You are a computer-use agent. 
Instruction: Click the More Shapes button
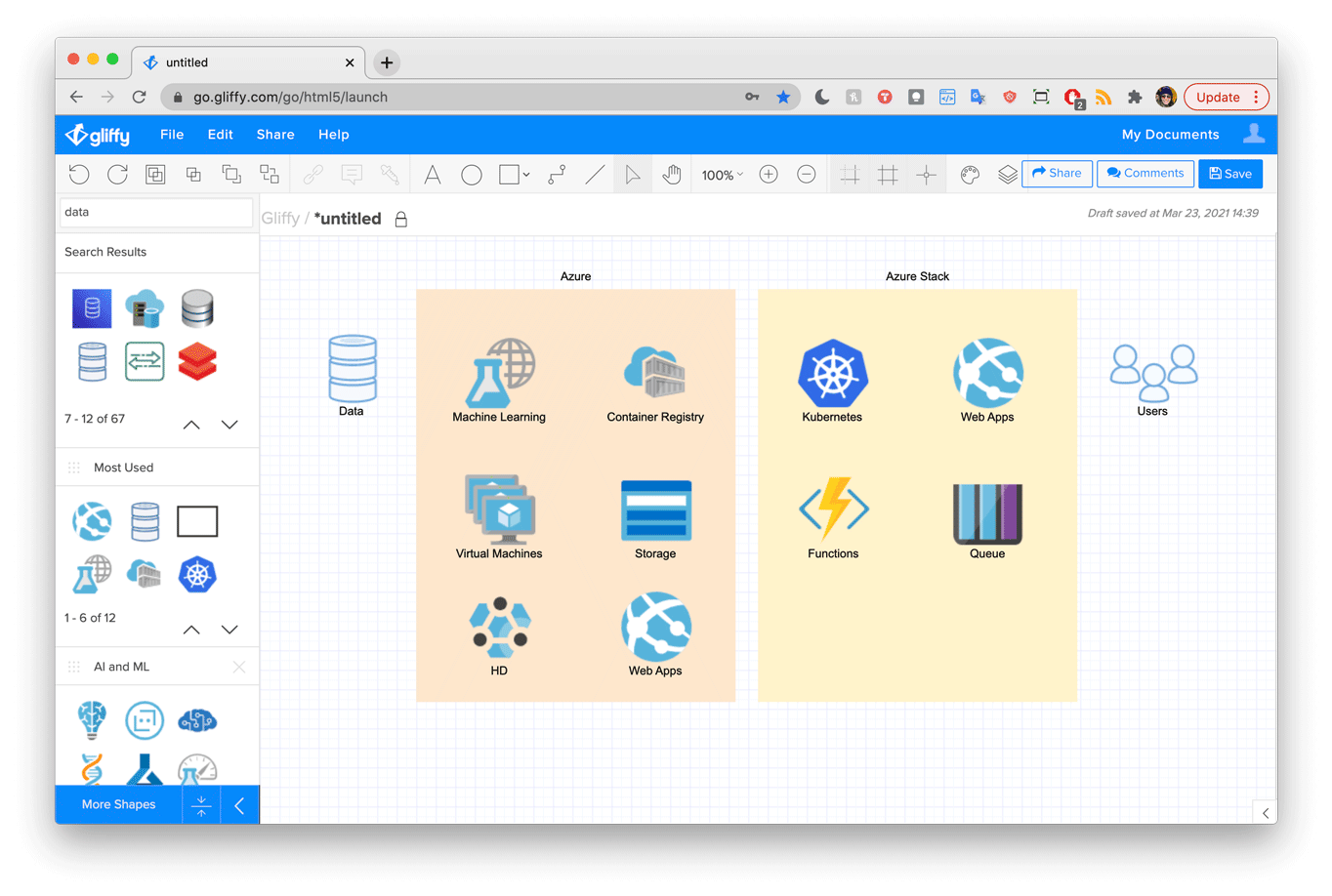point(118,804)
